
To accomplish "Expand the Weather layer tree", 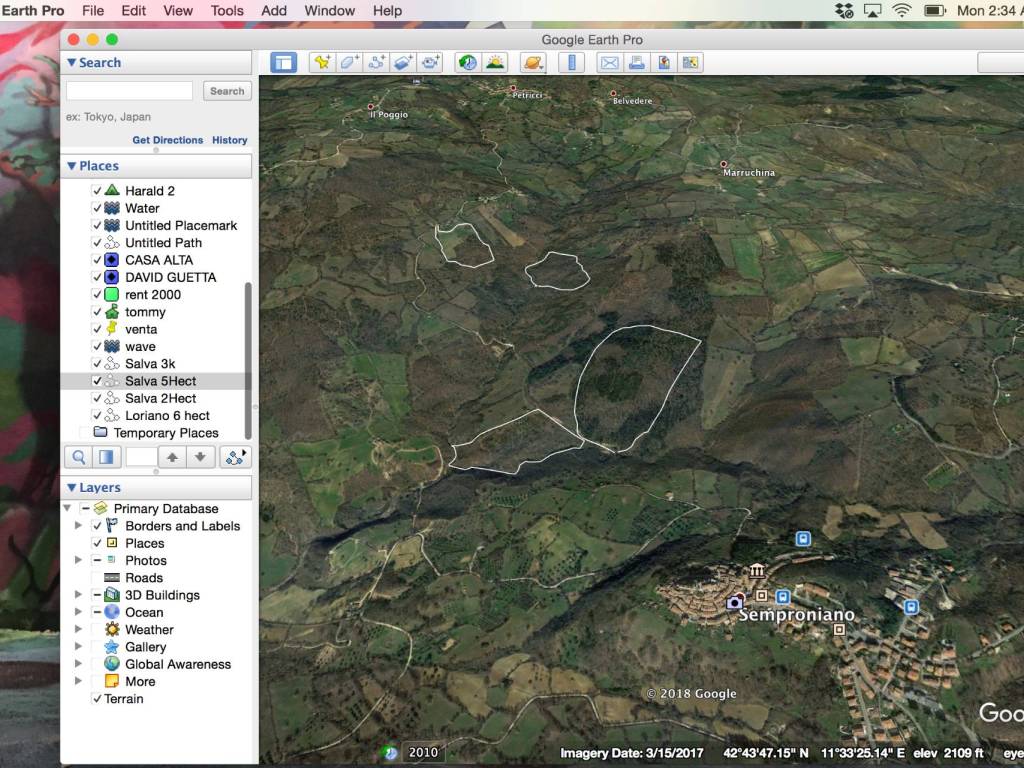I will coord(78,630).
